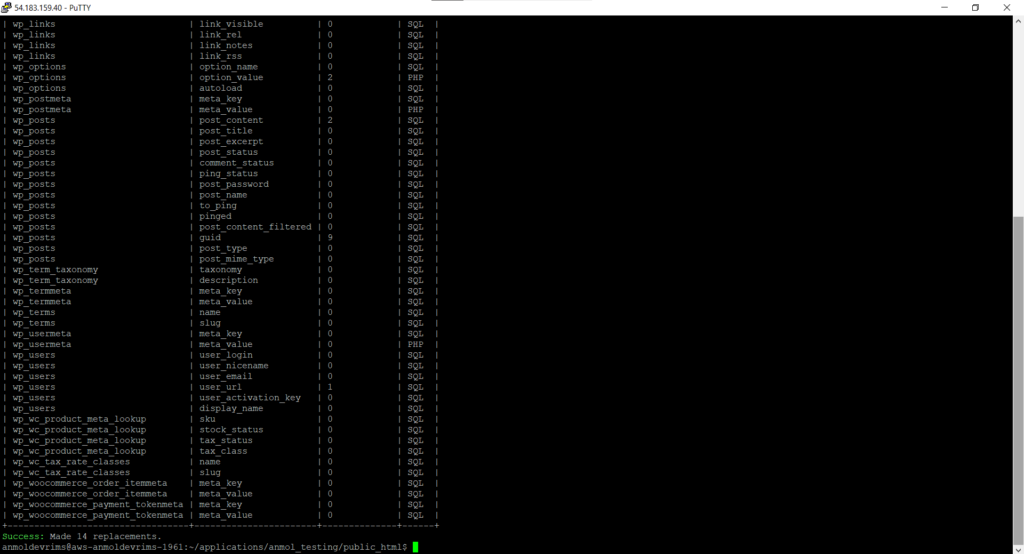Click the 'link_notes' column cell
This screenshot has height=554, width=1024.
[226, 46]
